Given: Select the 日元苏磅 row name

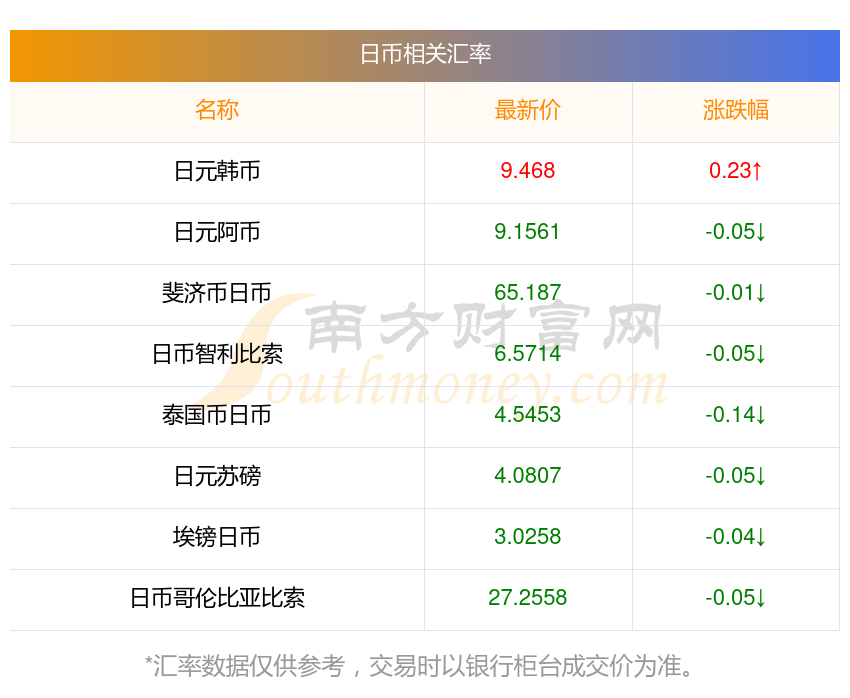Looking at the screenshot, I should 217,476.
